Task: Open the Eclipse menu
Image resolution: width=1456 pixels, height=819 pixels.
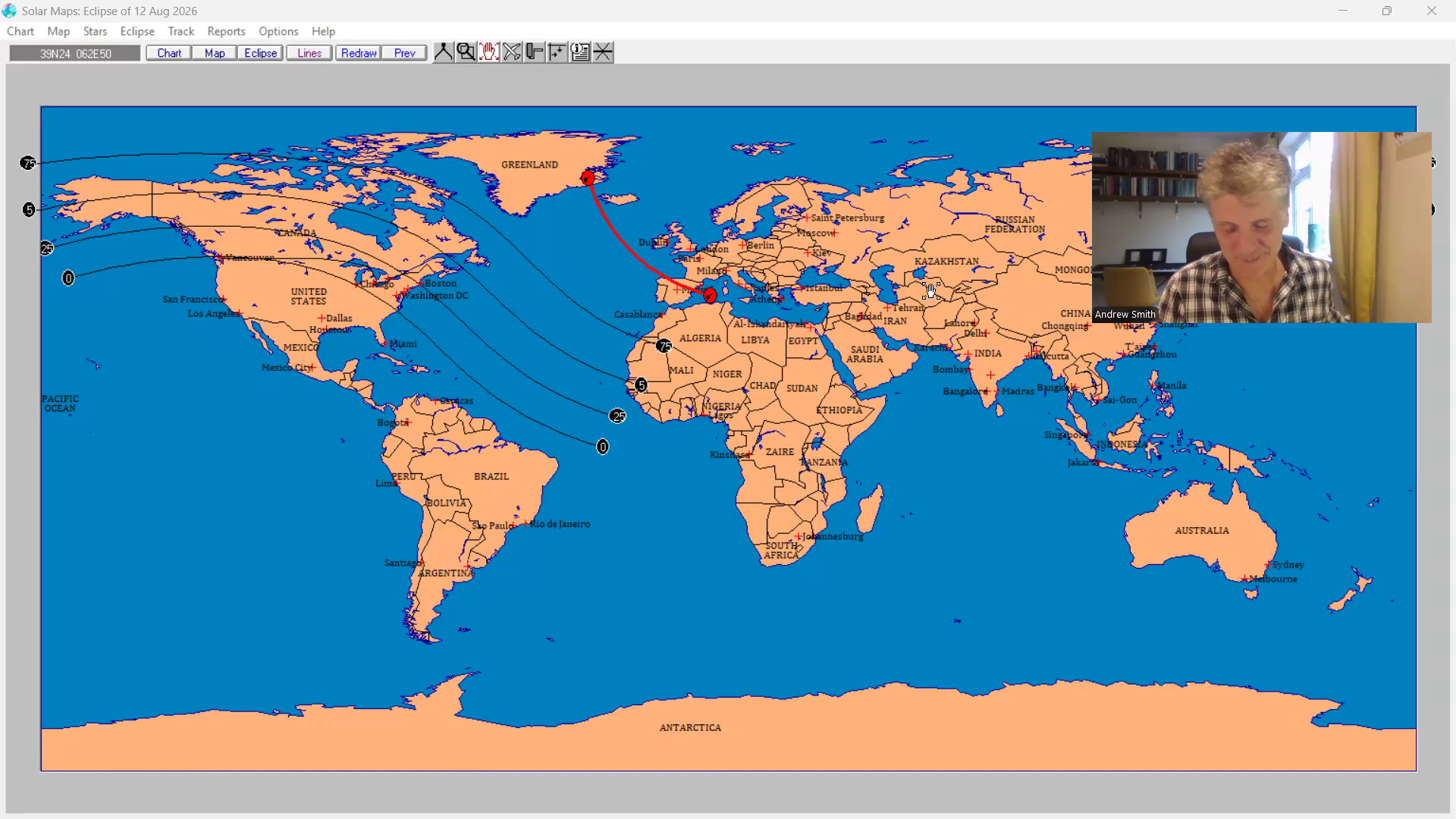Action: coord(137,31)
